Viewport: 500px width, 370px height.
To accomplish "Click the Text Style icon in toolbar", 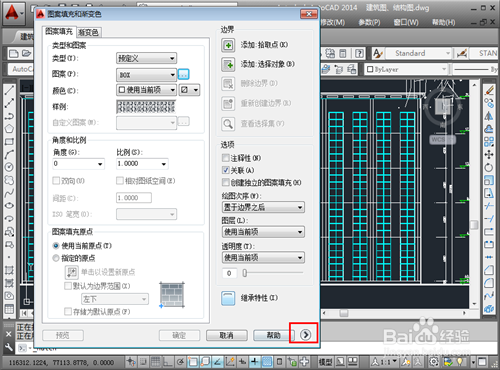I will point(378,53).
